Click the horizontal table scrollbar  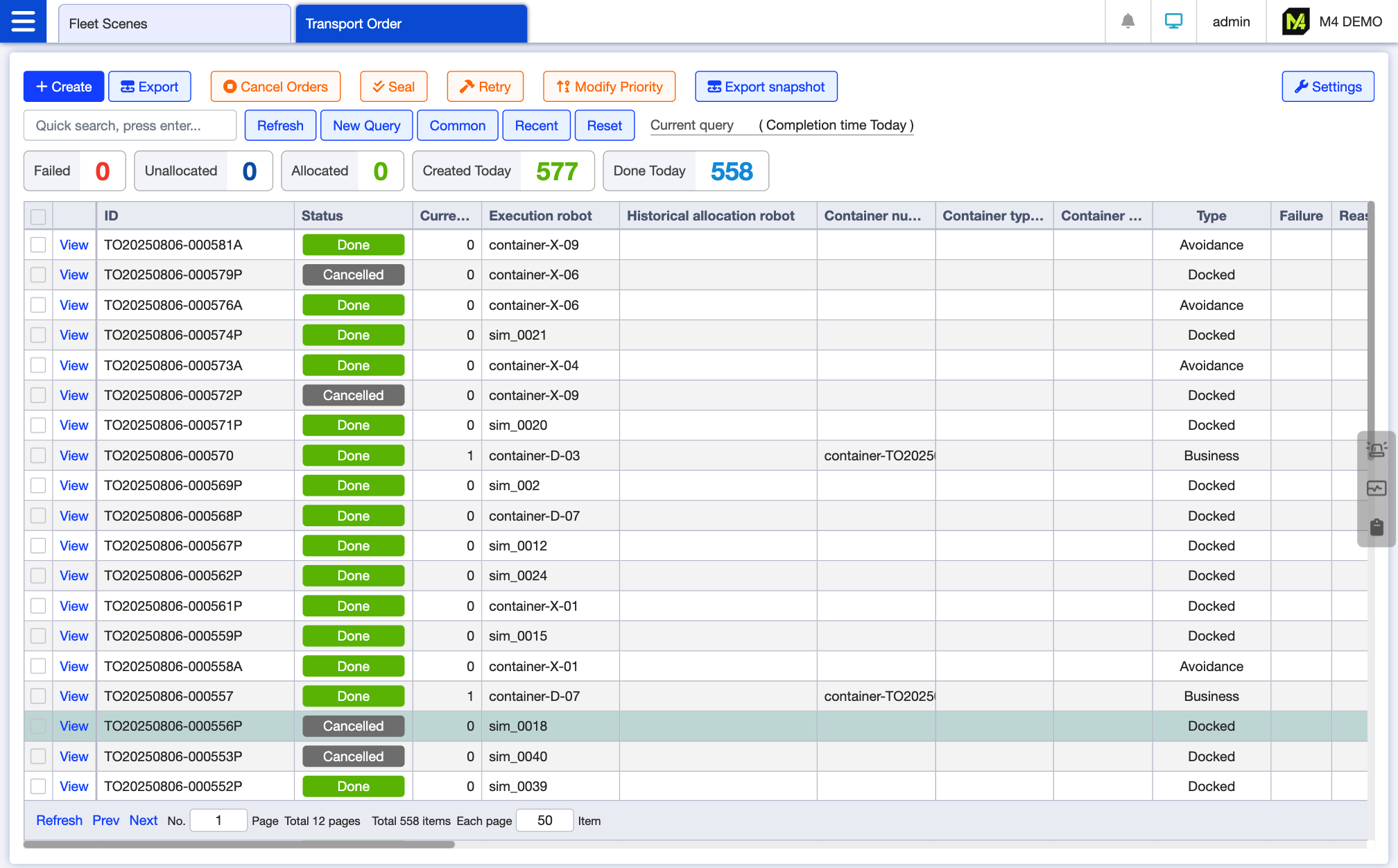click(239, 844)
